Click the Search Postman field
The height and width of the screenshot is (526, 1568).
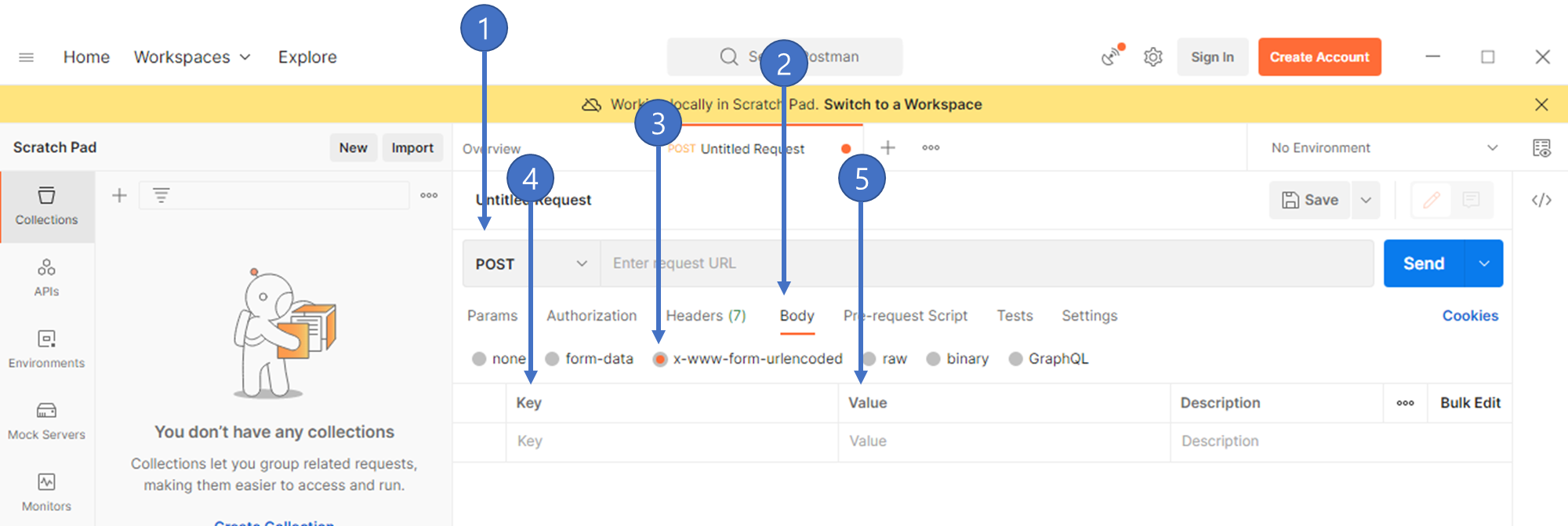(785, 56)
